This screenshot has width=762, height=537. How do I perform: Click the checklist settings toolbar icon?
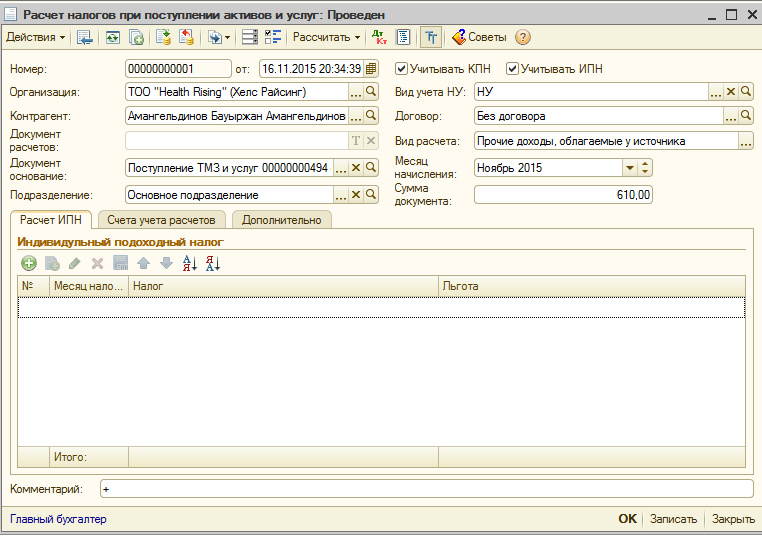click(x=273, y=37)
